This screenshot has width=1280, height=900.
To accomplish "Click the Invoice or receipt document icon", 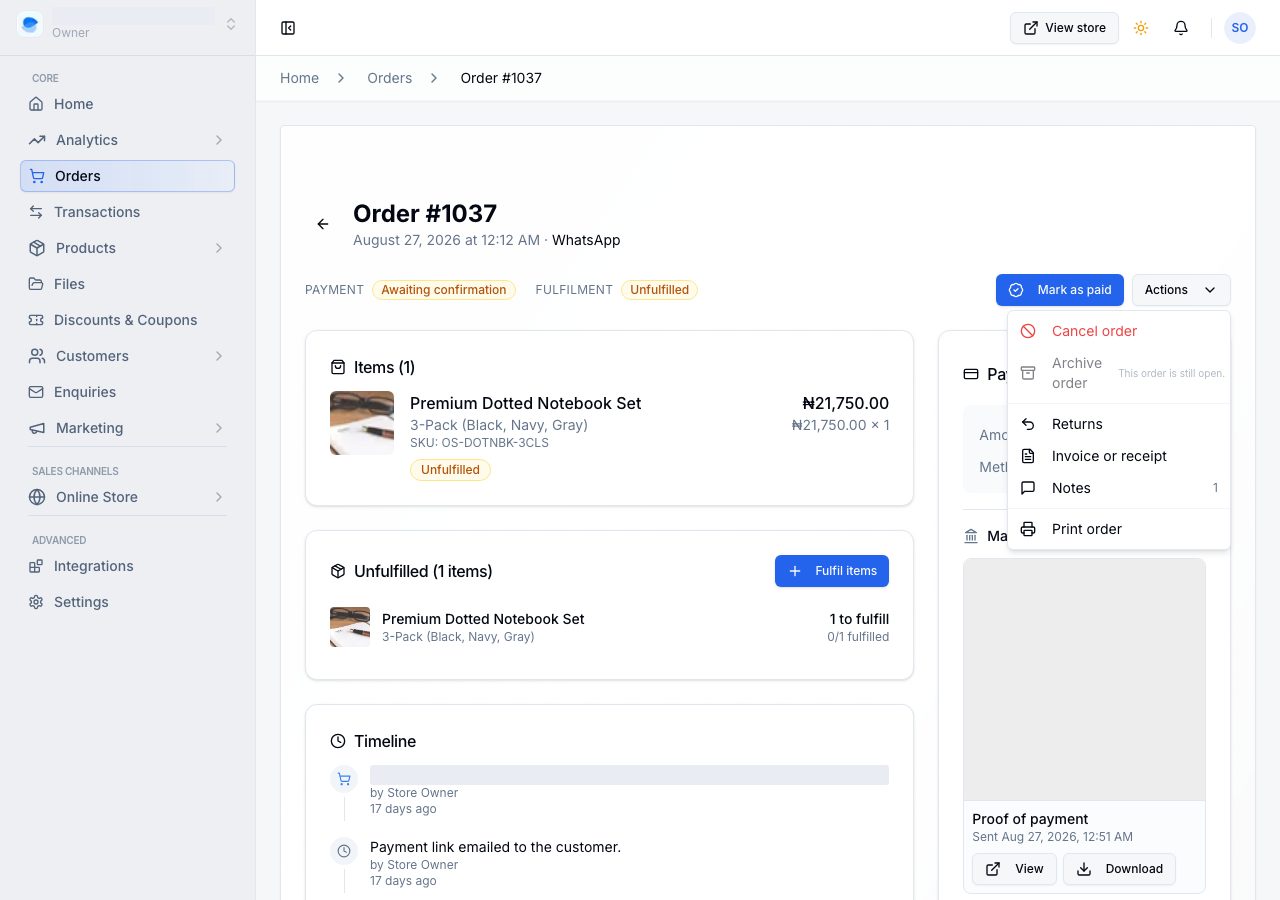I will (1028, 456).
